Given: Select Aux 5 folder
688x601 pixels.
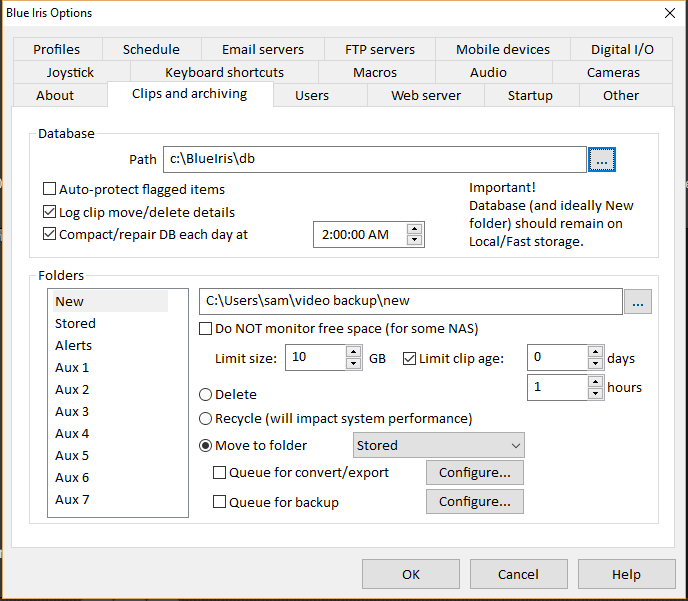Looking at the screenshot, I should [72, 455].
